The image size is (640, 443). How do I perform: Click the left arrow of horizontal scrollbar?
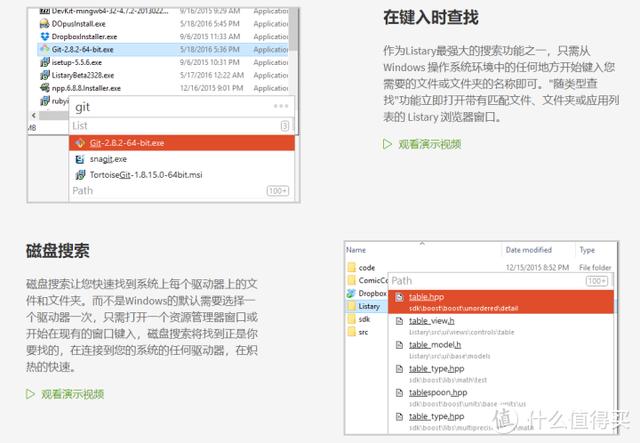pyautogui.click(x=33, y=116)
